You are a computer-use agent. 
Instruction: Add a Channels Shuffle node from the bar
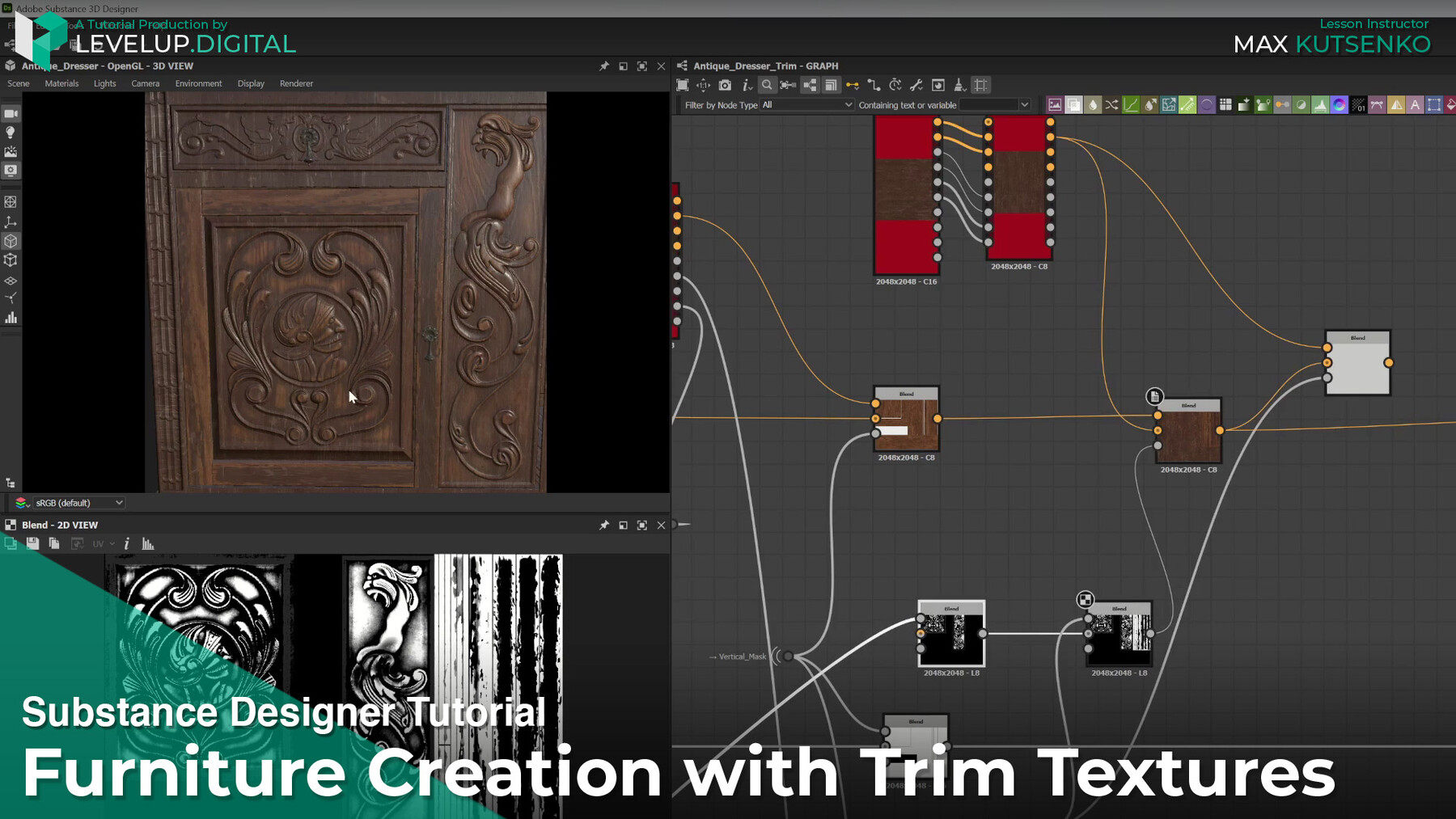(1111, 104)
